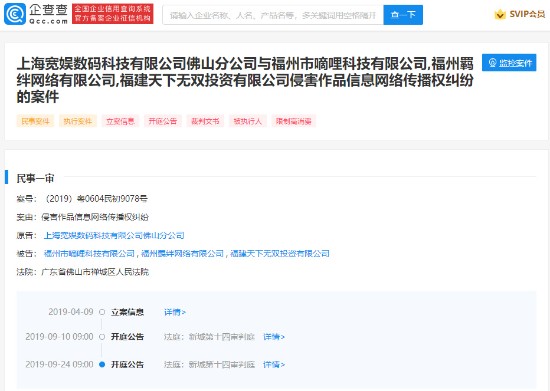
Task: Open the SVIP会员 link
Action: point(527,14)
